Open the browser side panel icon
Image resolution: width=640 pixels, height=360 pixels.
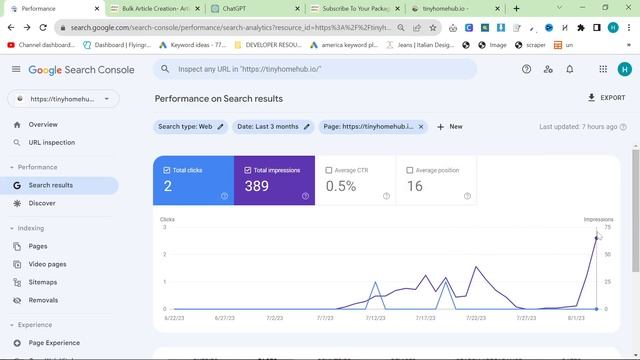(597, 28)
